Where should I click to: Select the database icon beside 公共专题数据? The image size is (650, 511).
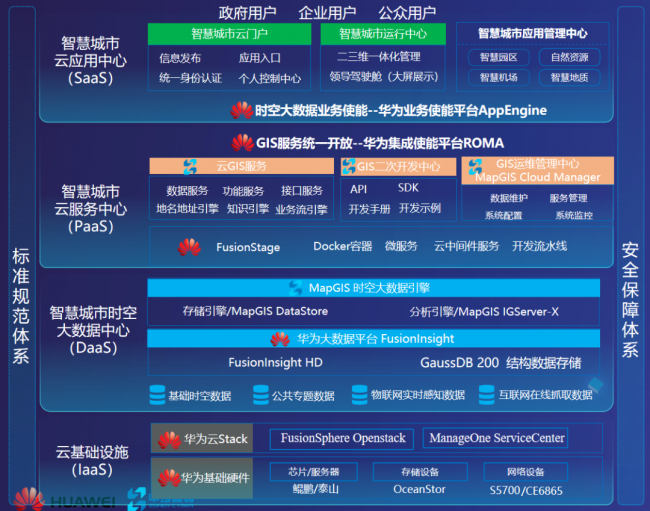[x=260, y=395]
